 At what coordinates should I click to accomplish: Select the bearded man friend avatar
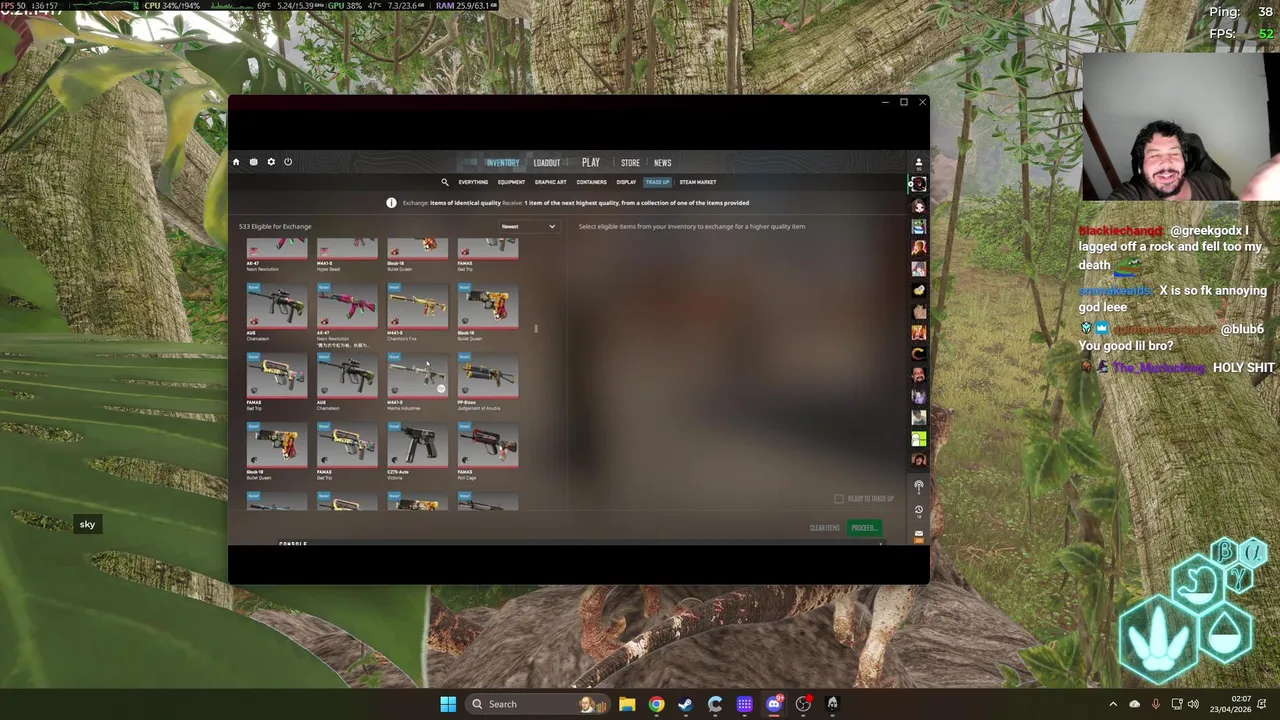point(919,374)
